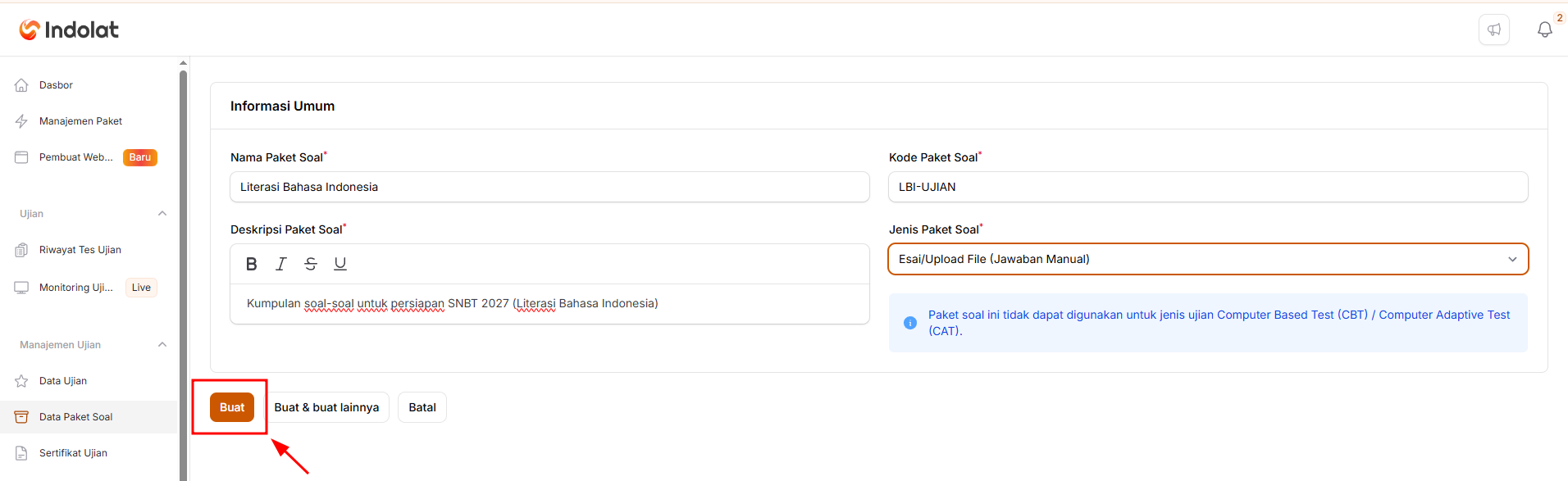Image resolution: width=1568 pixels, height=481 pixels.
Task: Toggle Underline formatting in description editor
Action: coord(340,264)
